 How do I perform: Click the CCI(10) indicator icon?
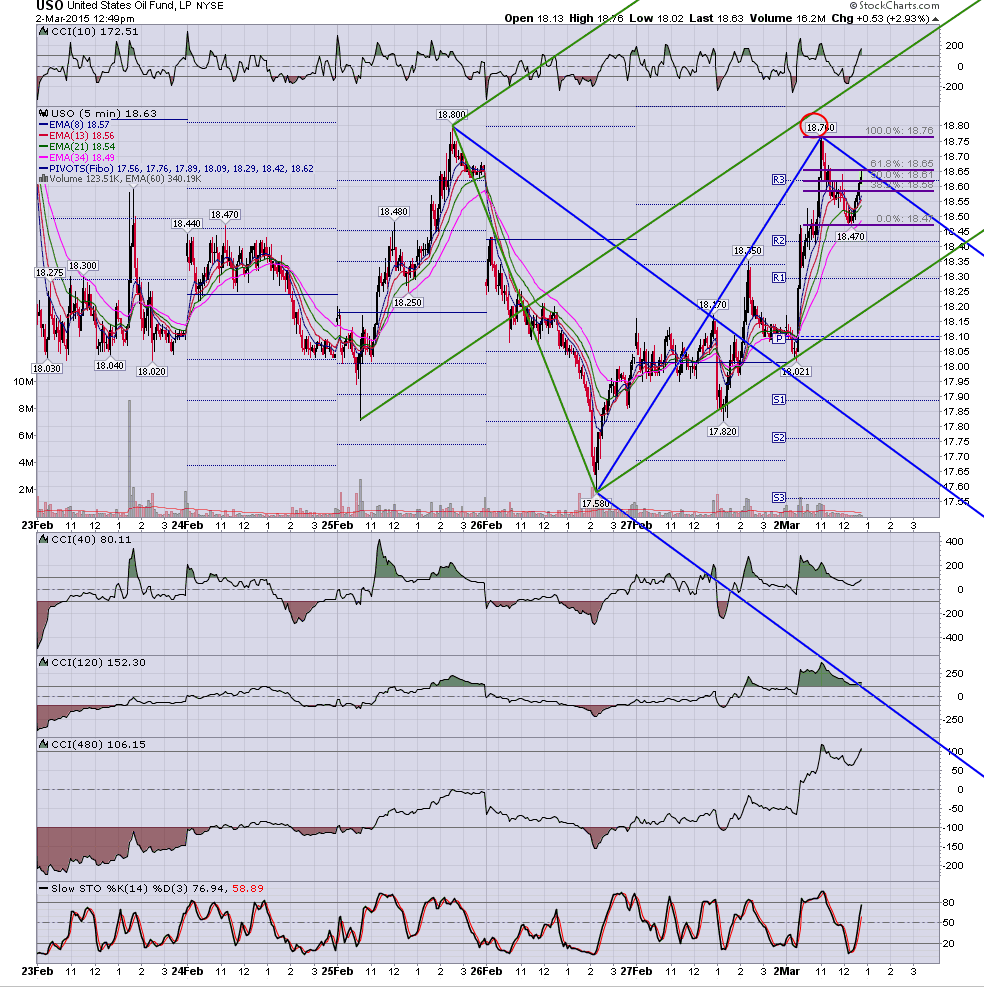tap(43, 31)
